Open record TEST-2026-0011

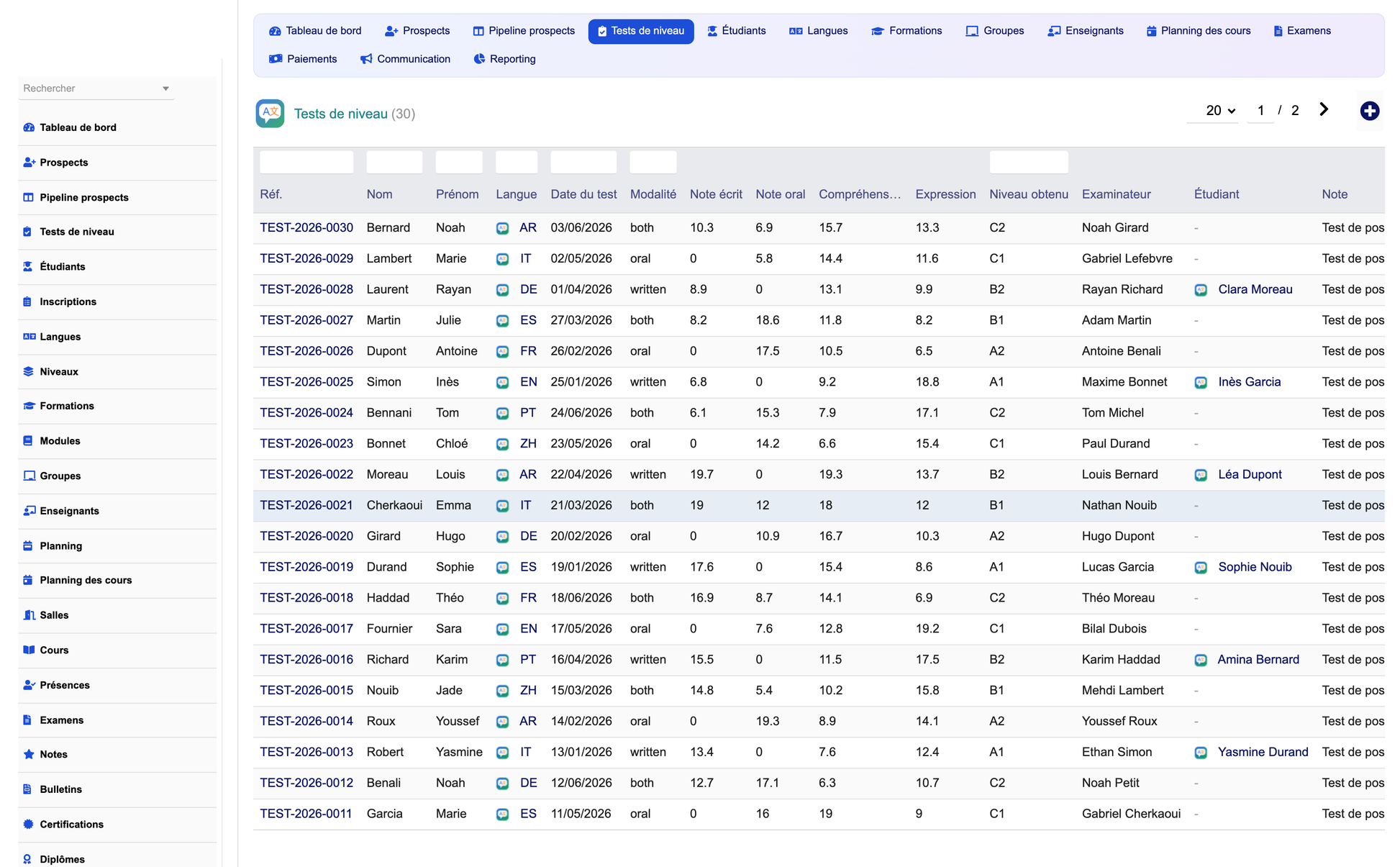coord(306,814)
